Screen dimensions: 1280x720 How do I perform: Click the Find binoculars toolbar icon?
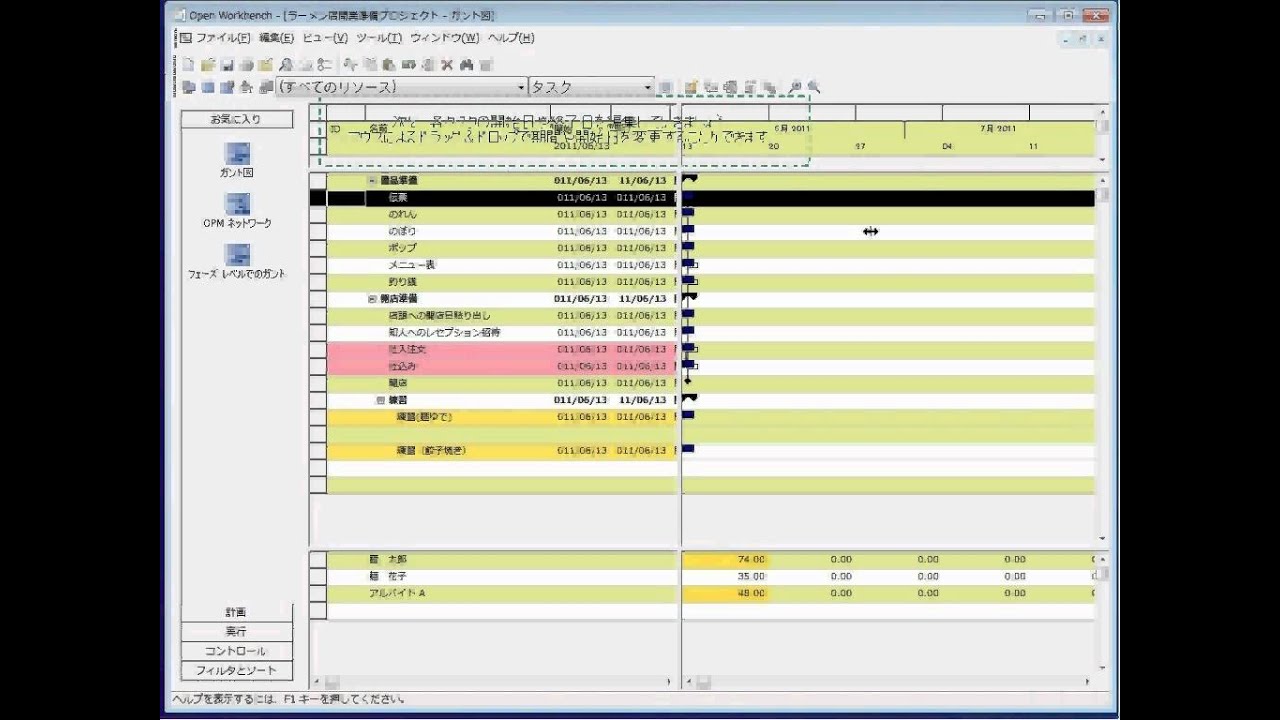point(466,65)
